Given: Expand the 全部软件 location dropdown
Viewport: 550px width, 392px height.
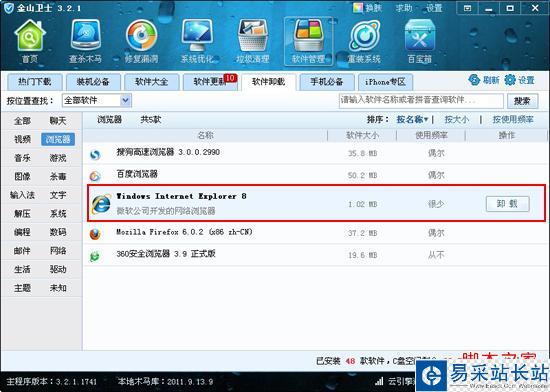Looking at the screenshot, I should (x=97, y=101).
